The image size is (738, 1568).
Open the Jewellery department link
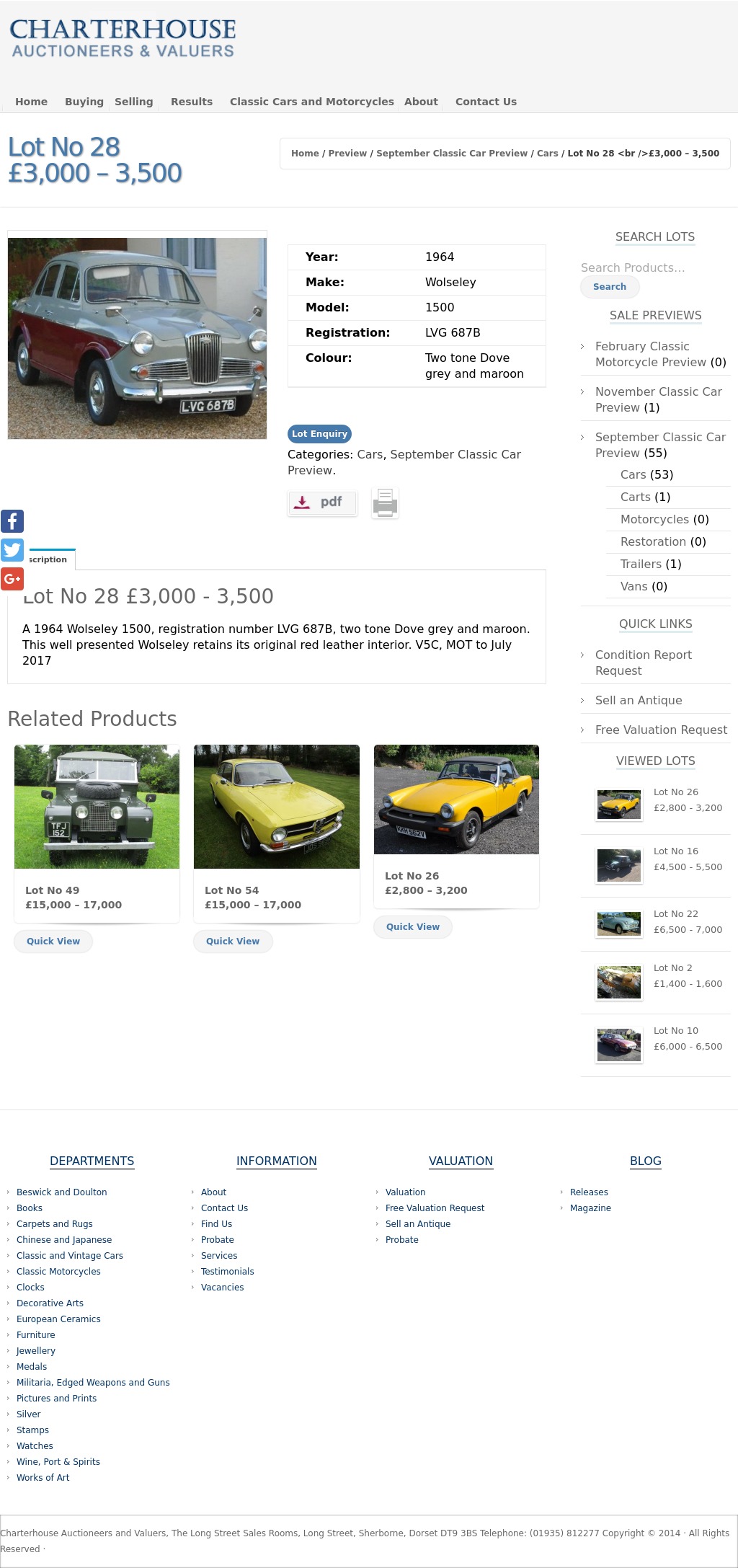[x=36, y=1351]
